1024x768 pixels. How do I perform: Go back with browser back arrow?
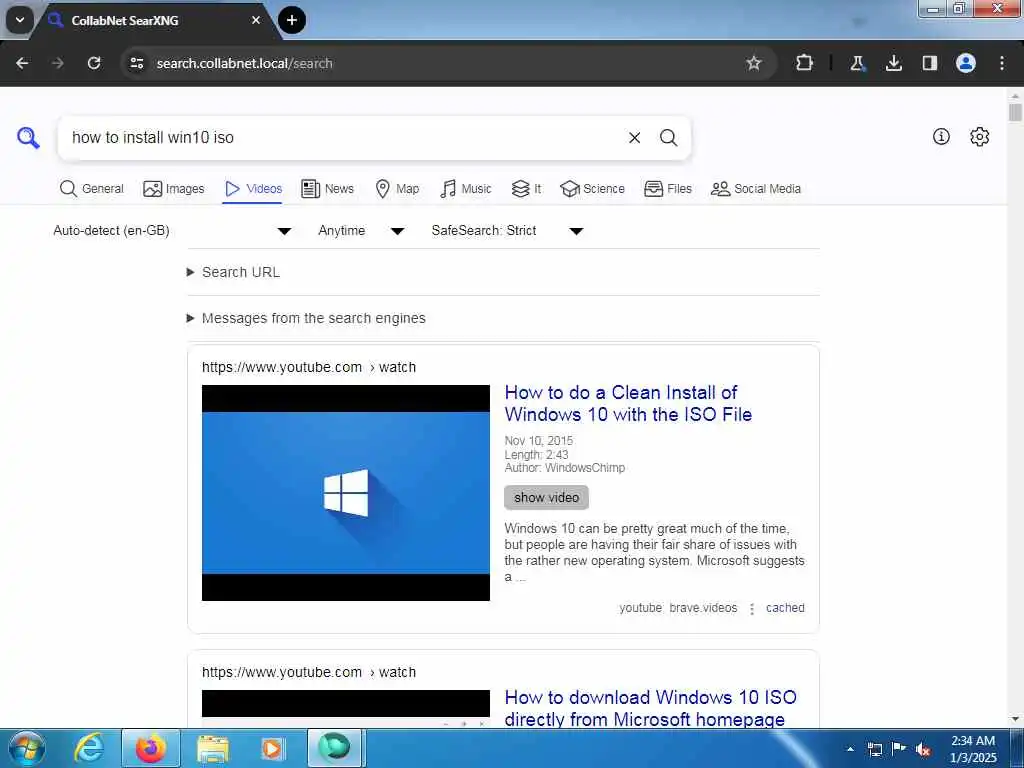point(22,63)
